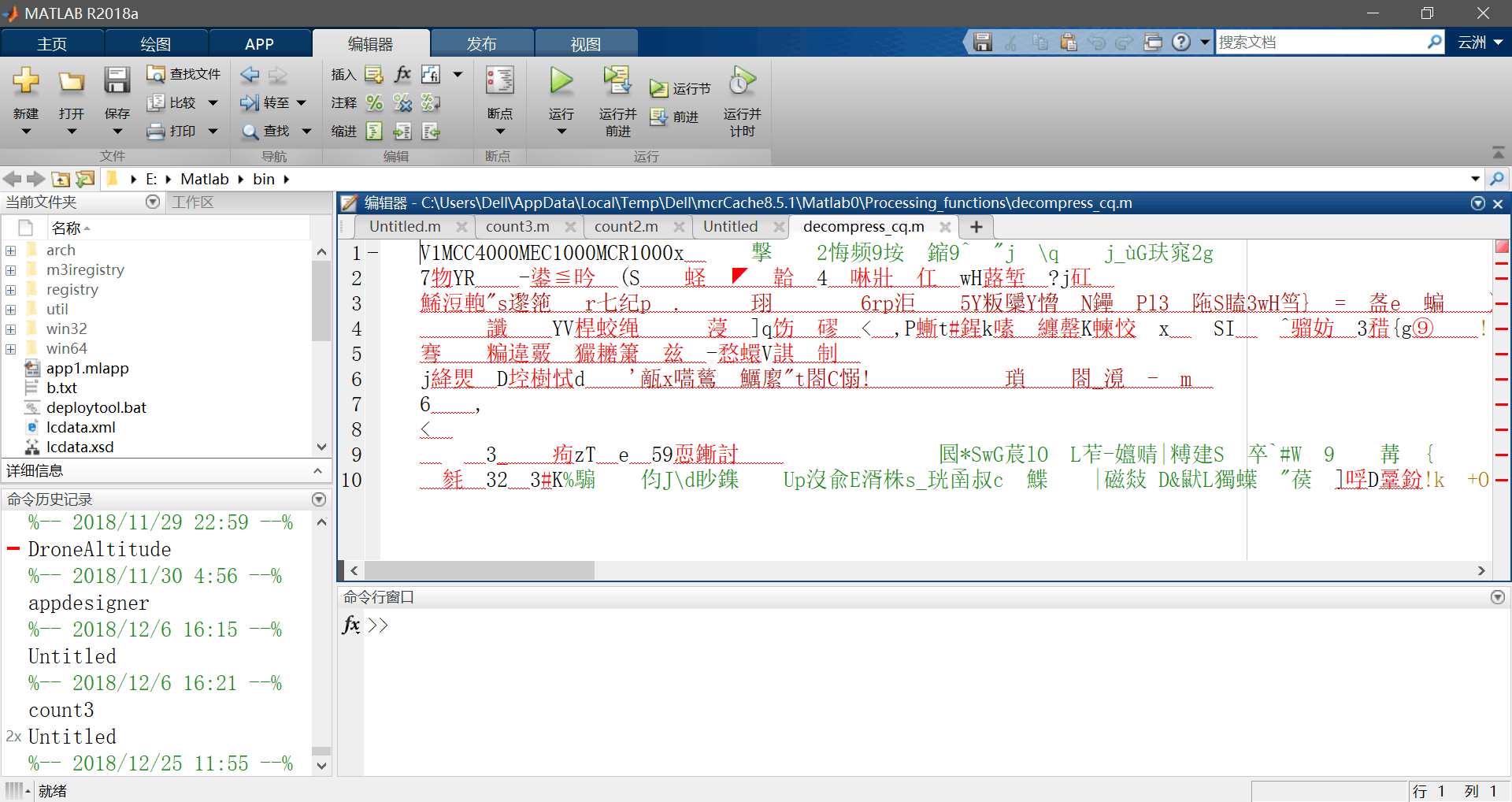Open Help with the question mark icon
Screen dimensions: 1512x802
pos(1181,42)
